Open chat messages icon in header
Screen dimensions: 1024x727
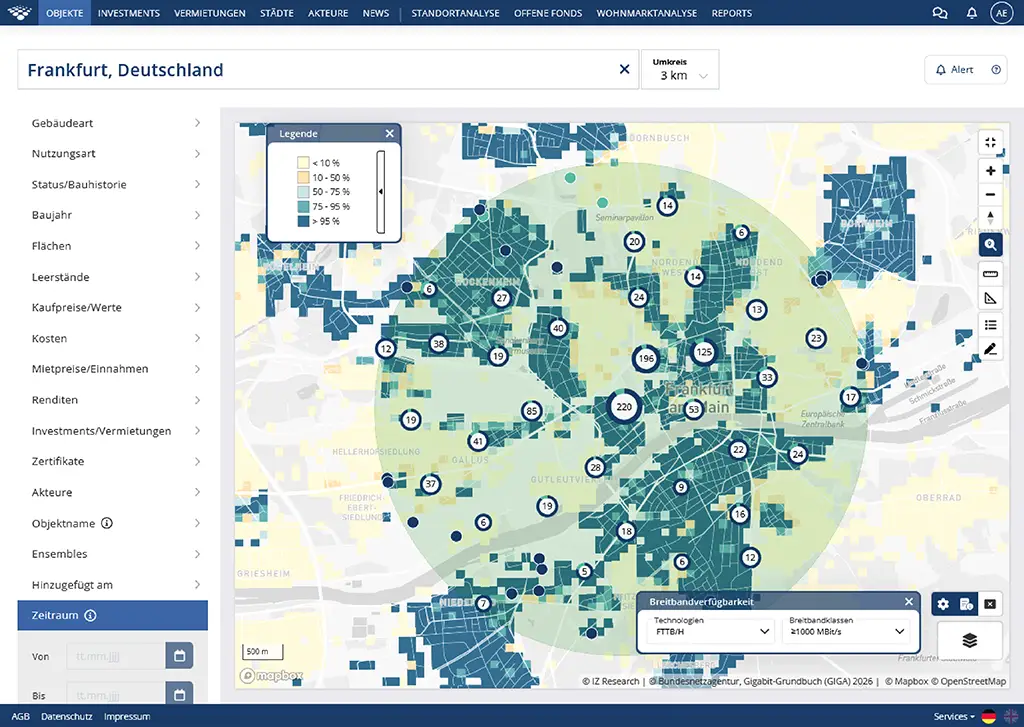[x=940, y=13]
